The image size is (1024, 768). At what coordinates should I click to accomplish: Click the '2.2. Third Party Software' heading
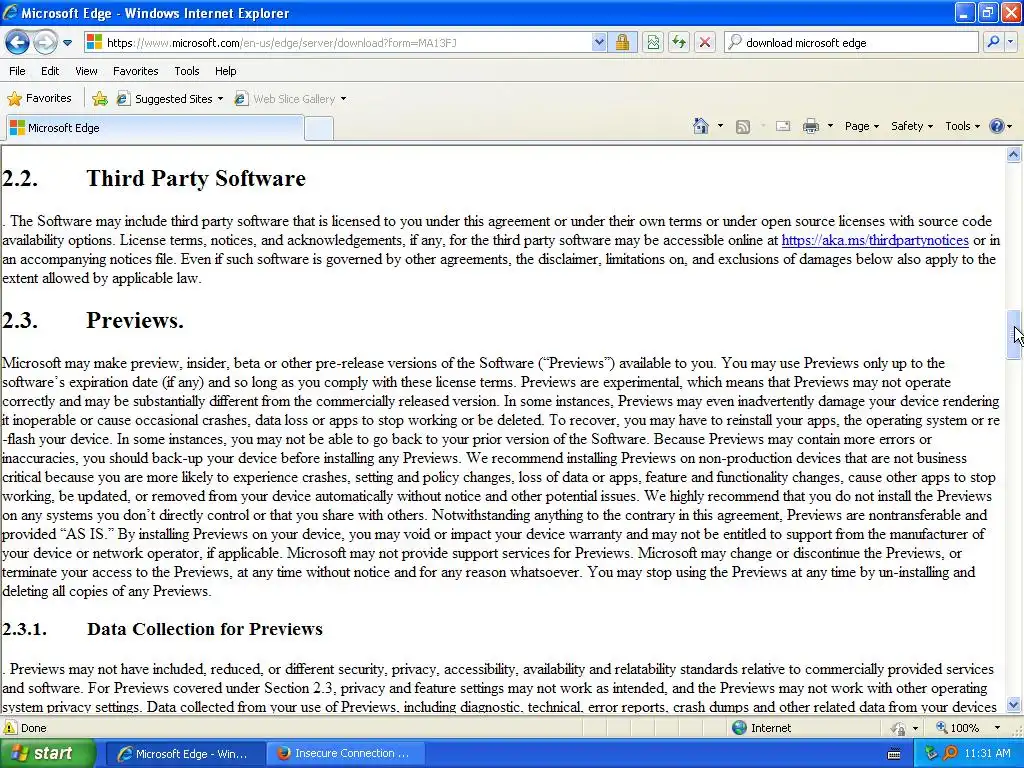[x=153, y=178]
